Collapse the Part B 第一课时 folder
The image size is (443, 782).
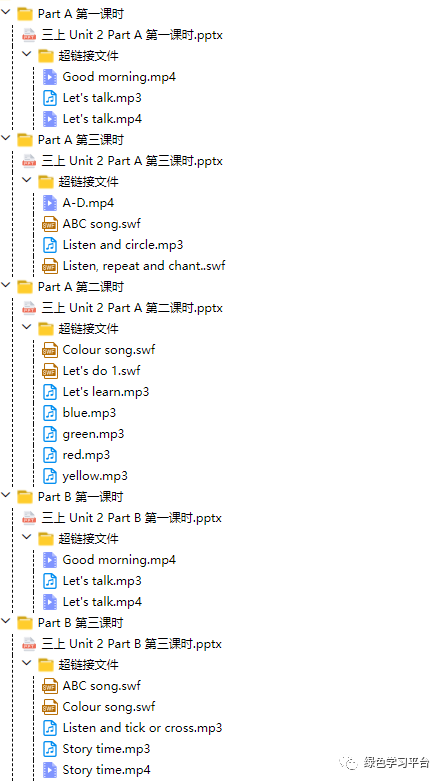pyautogui.click(x=6, y=496)
